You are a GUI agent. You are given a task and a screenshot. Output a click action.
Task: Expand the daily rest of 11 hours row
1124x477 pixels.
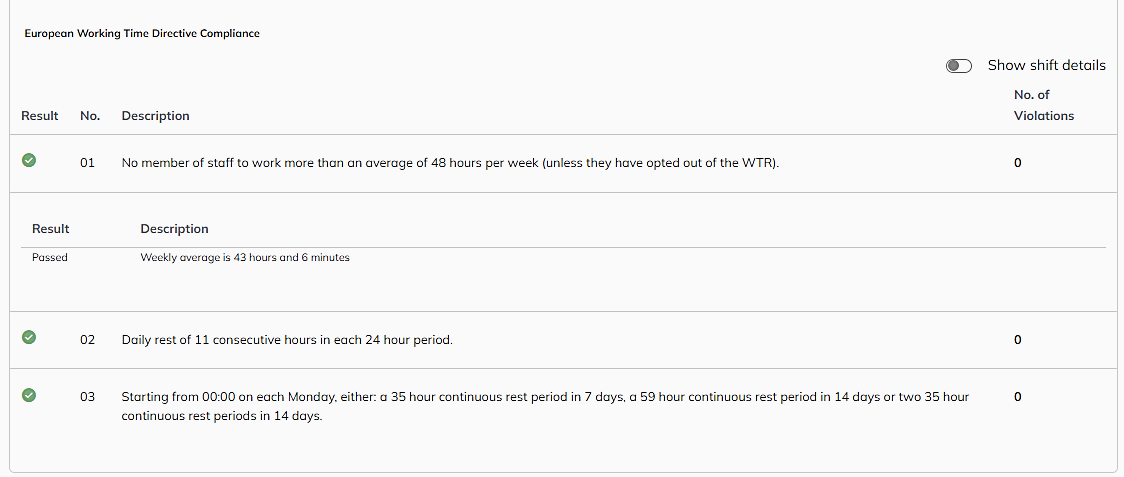pyautogui.click(x=562, y=339)
